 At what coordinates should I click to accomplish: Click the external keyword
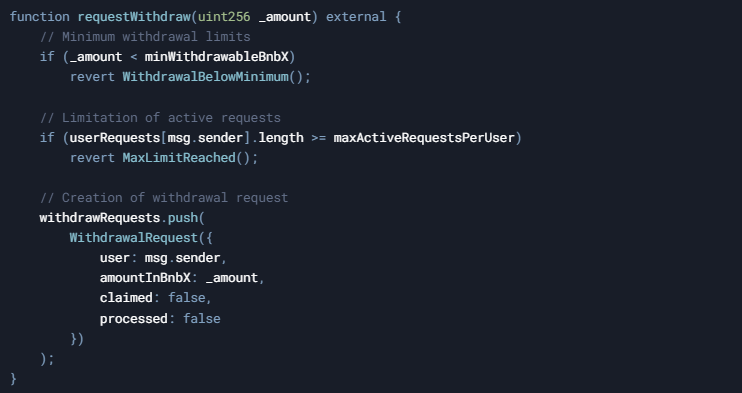pos(356,17)
